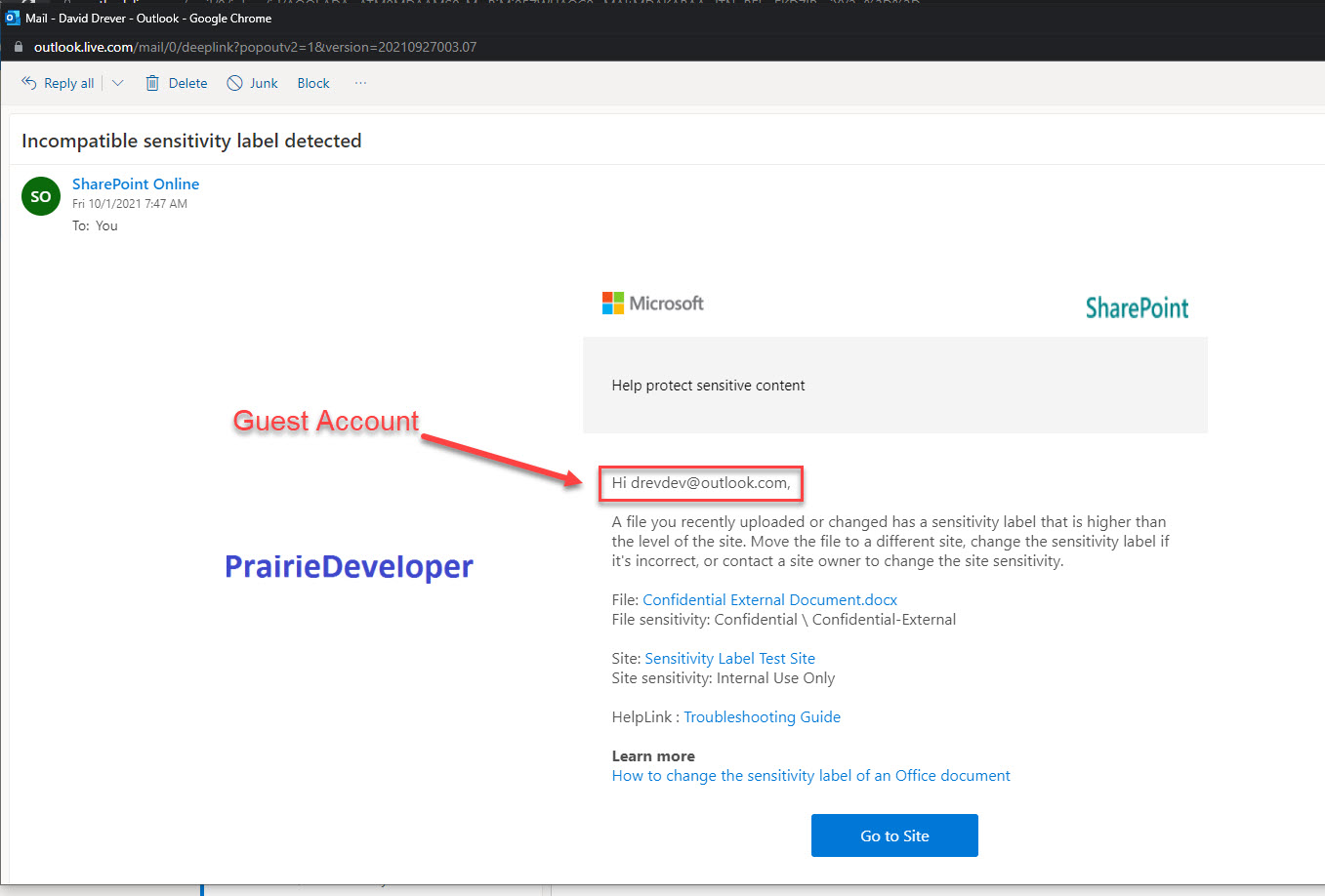Mark the message as Junk
The width and height of the screenshot is (1325, 896).
(253, 83)
